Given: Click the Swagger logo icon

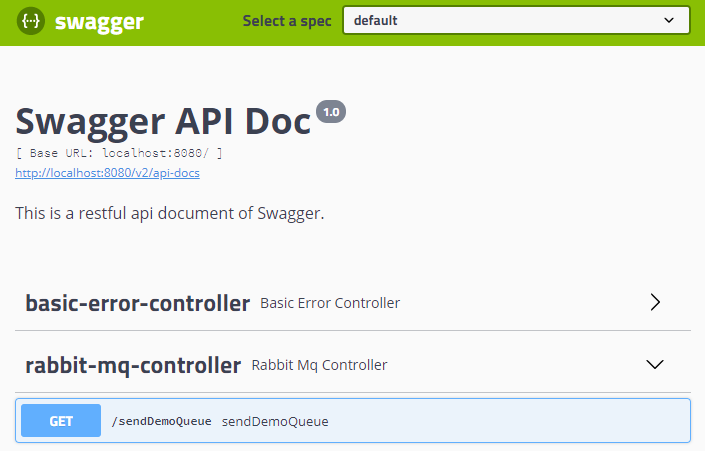Looking at the screenshot, I should coord(31,21).
